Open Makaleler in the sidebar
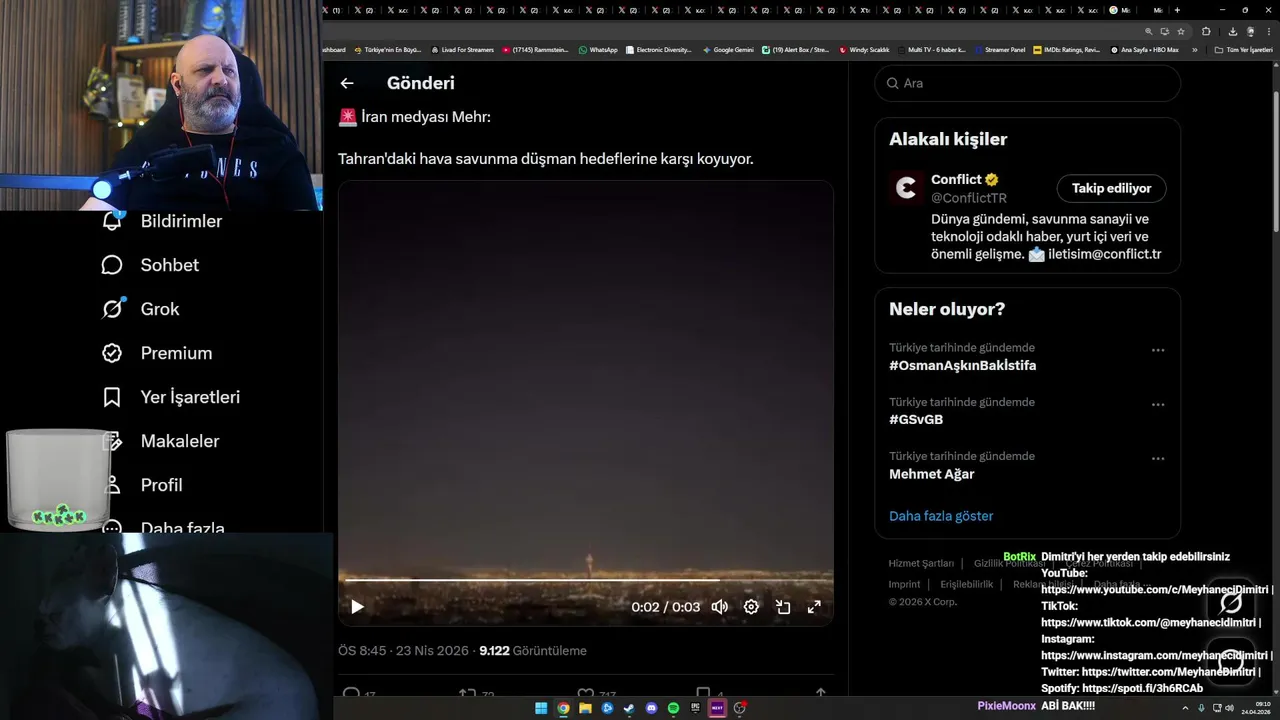Screen dimensions: 1280x720 [160, 441]
